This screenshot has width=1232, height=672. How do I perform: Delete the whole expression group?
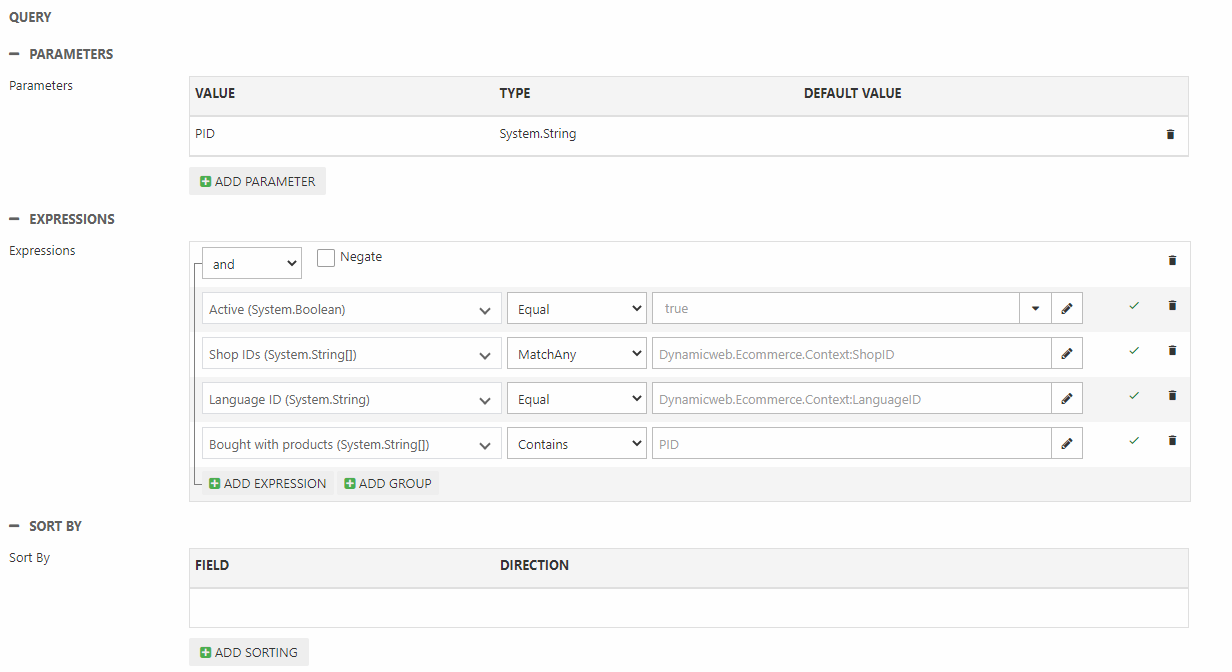pos(1172,260)
